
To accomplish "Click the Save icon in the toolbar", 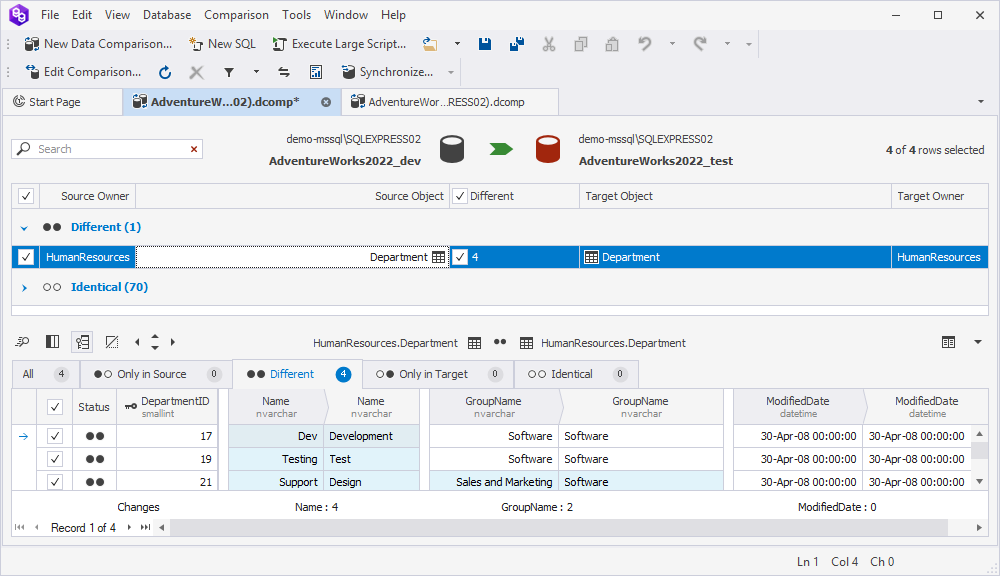I will [485, 44].
